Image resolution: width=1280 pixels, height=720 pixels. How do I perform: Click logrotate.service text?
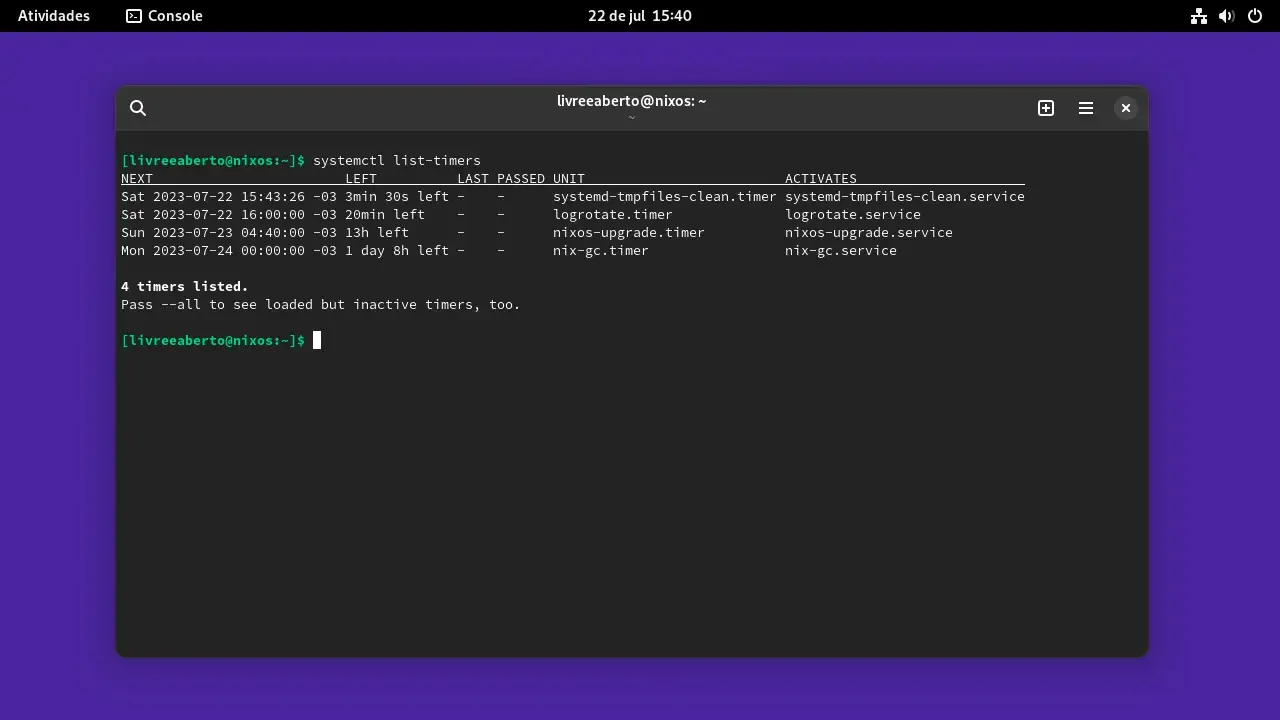point(853,215)
